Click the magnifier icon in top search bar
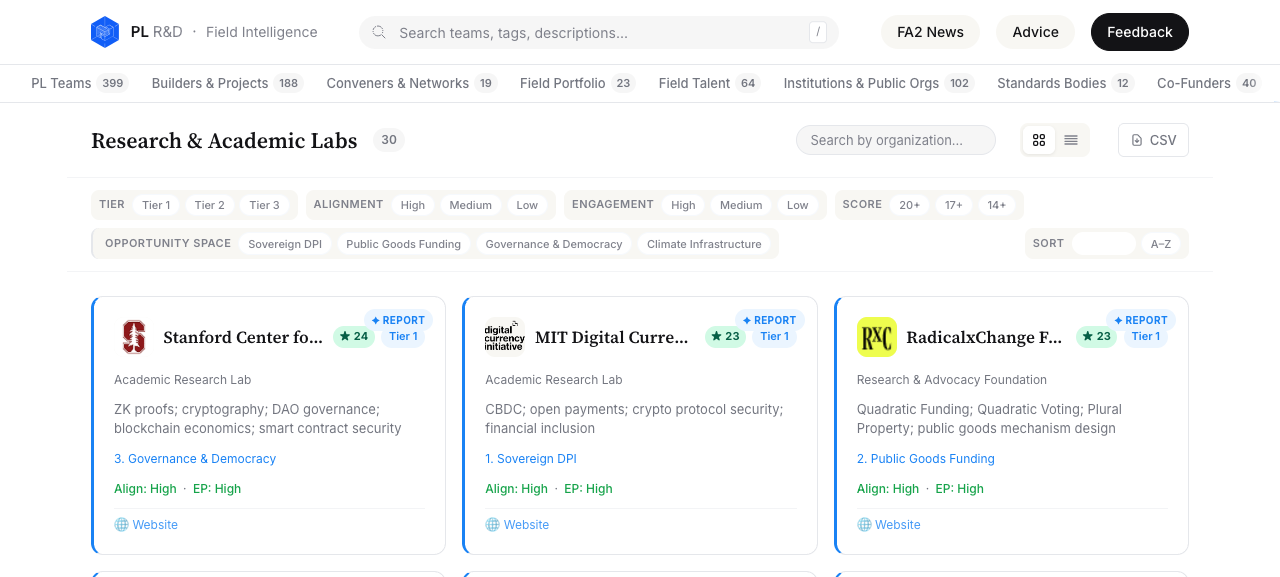 379,32
